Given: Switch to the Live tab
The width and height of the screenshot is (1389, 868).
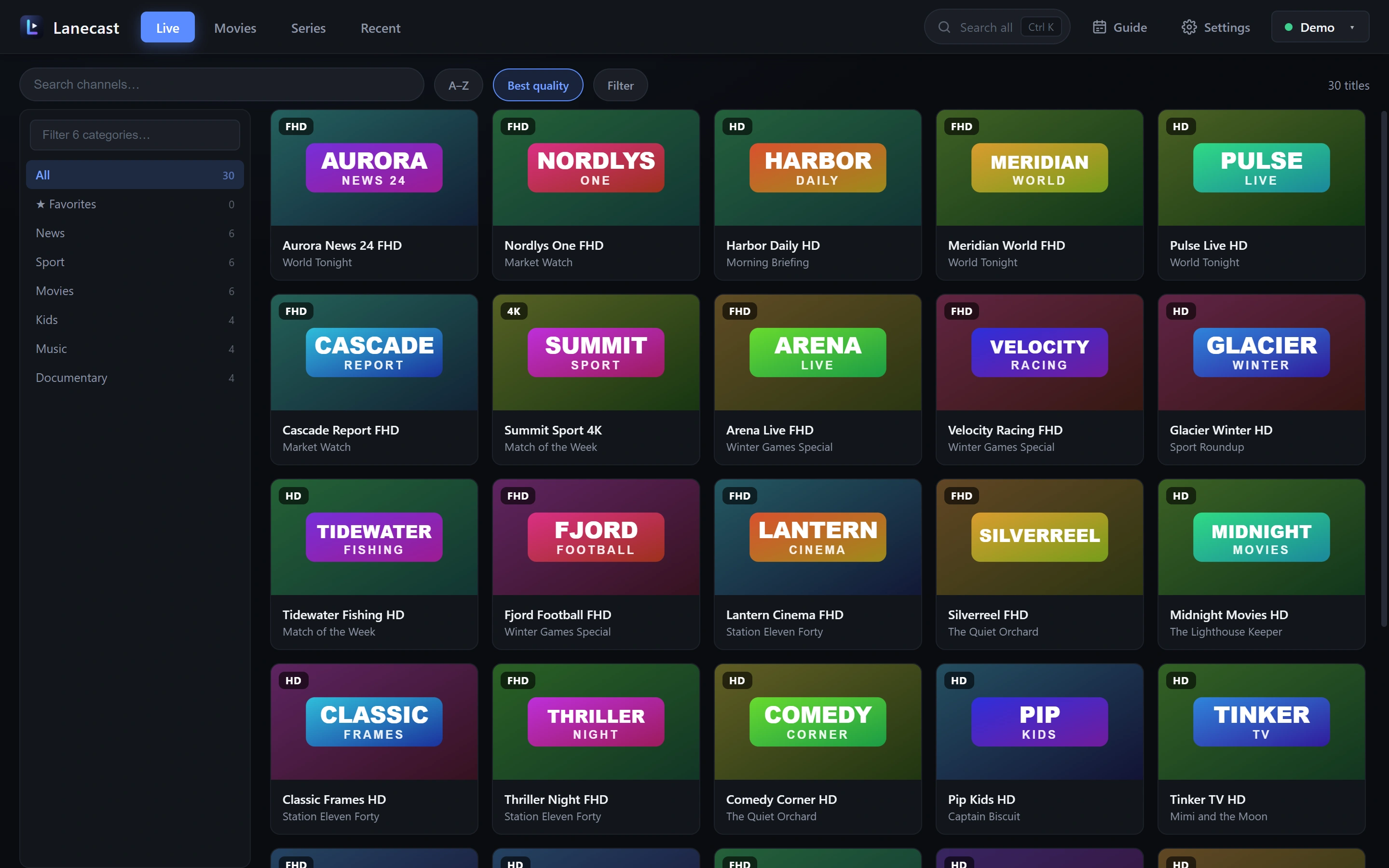Looking at the screenshot, I should (x=168, y=27).
